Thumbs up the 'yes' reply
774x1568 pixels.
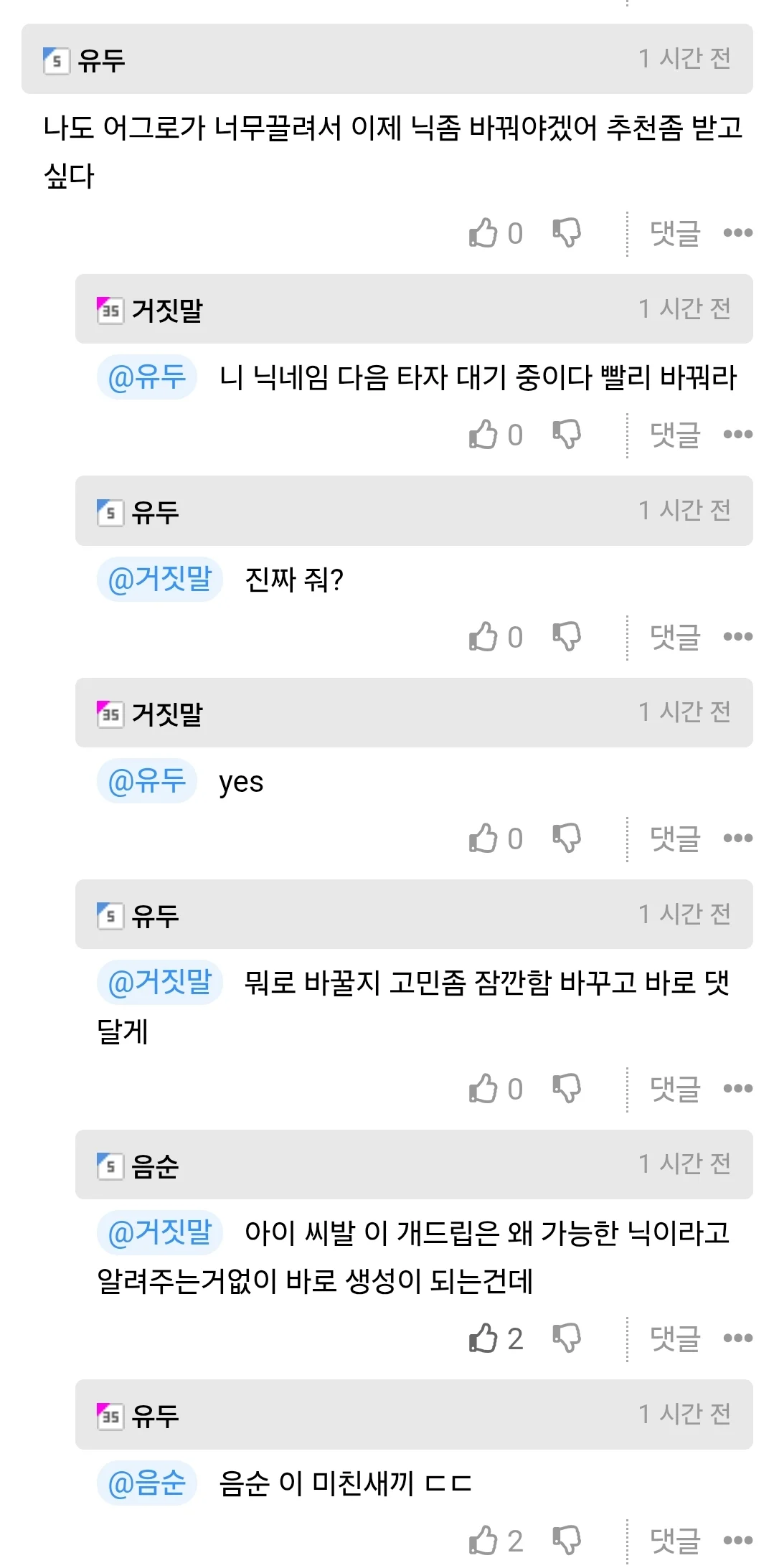[483, 839]
